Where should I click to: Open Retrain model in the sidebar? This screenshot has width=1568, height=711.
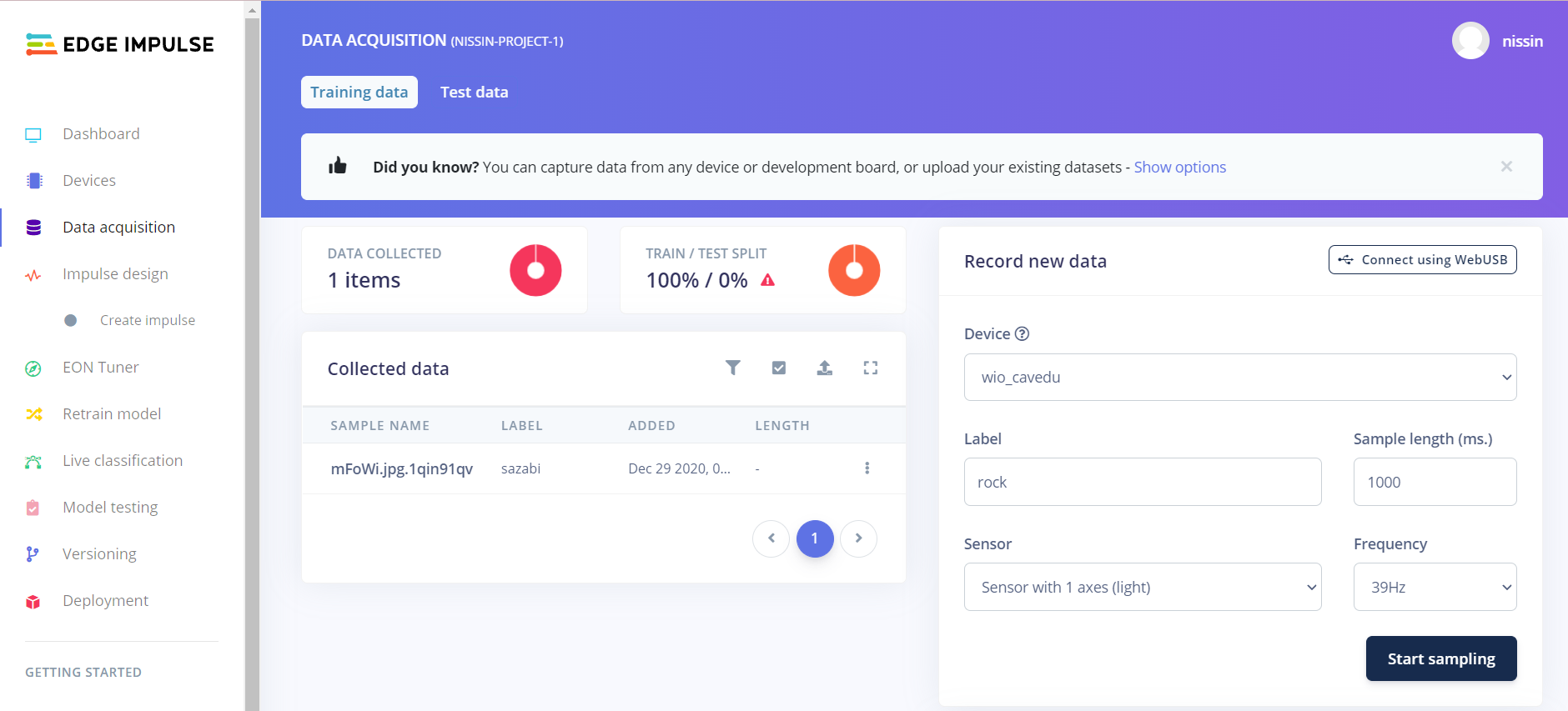click(x=112, y=414)
